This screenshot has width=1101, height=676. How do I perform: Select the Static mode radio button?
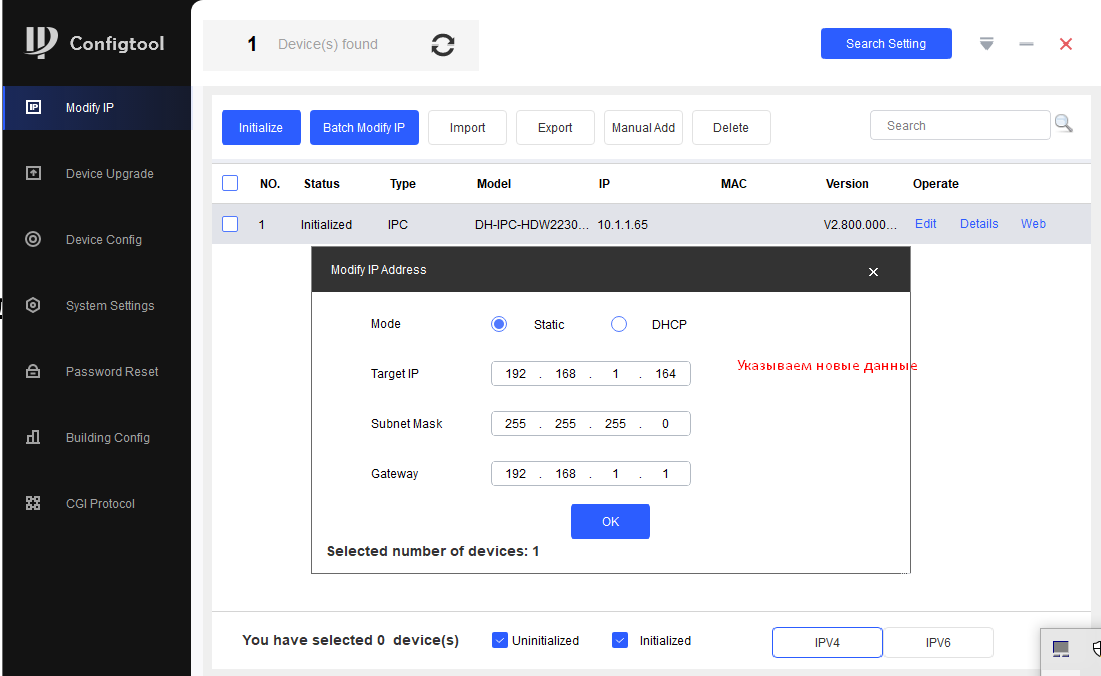[499, 324]
